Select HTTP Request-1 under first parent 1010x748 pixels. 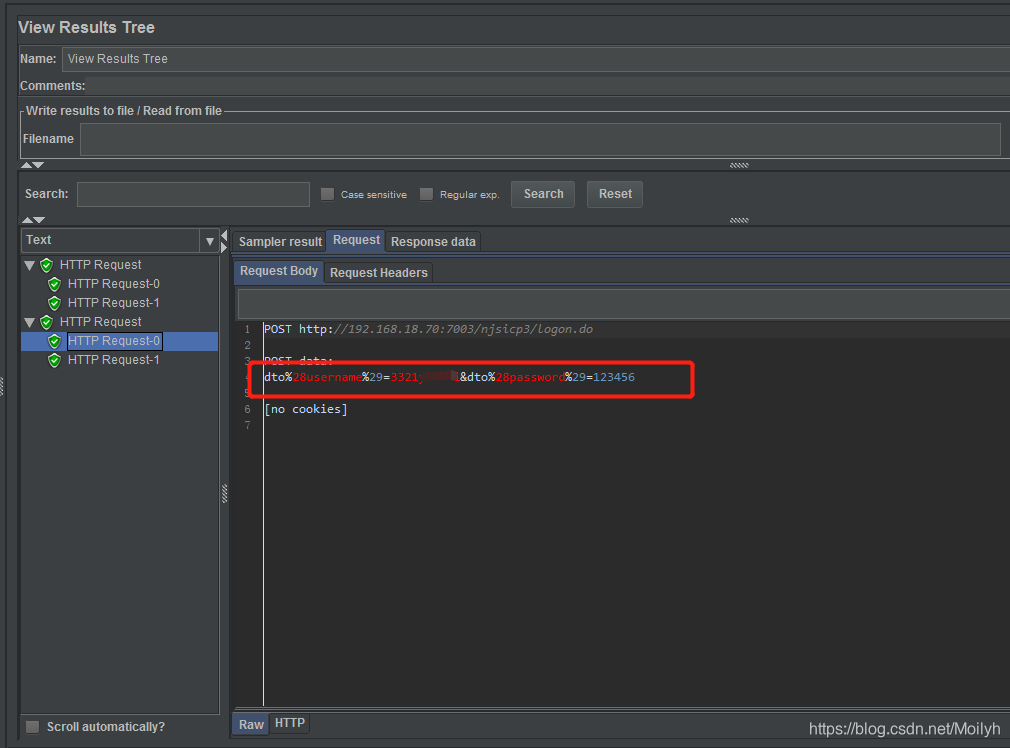click(x=113, y=303)
